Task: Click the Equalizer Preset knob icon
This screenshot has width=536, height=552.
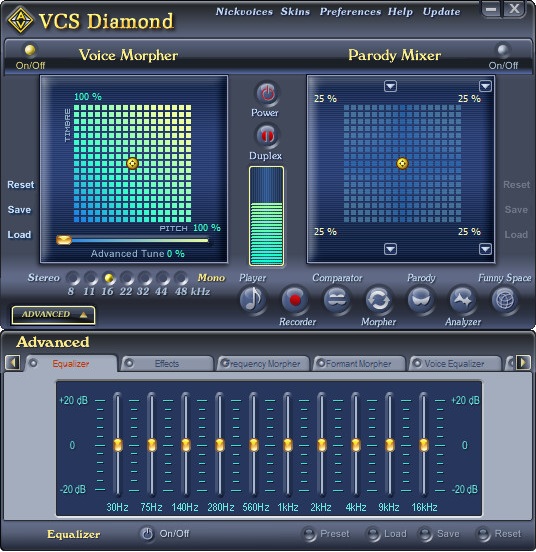Action: click(x=310, y=534)
